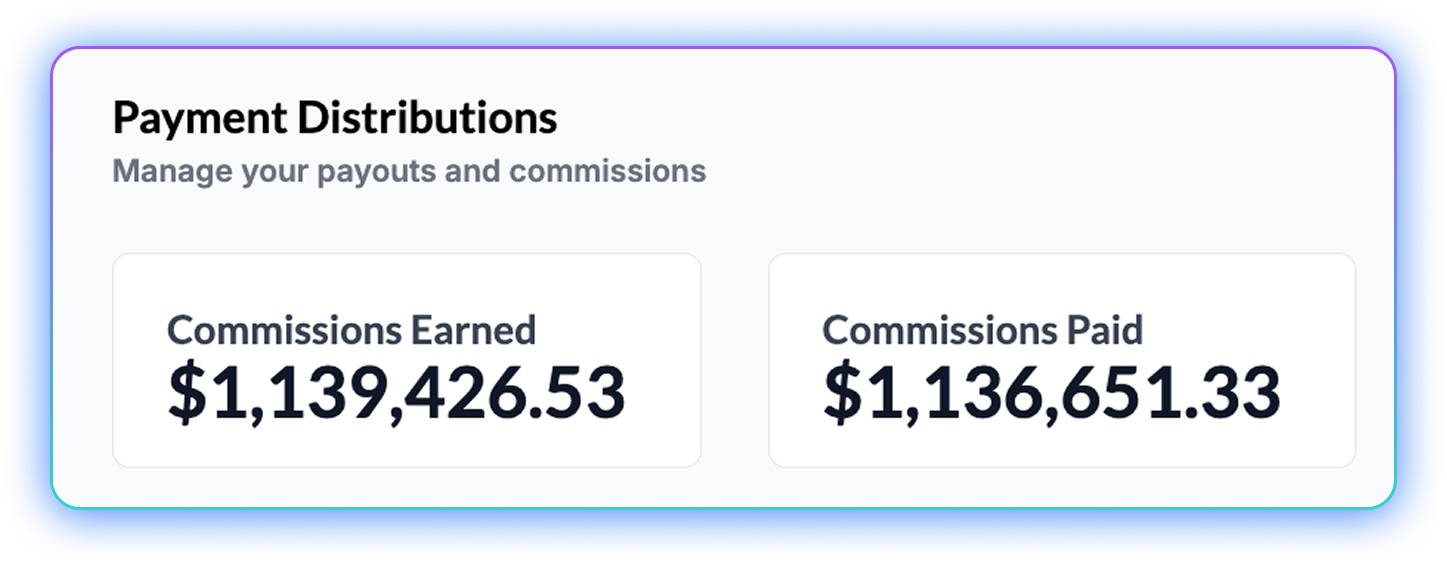The height and width of the screenshot is (564, 1447).
Task: Click the Commissions Earned label
Action: [351, 330]
